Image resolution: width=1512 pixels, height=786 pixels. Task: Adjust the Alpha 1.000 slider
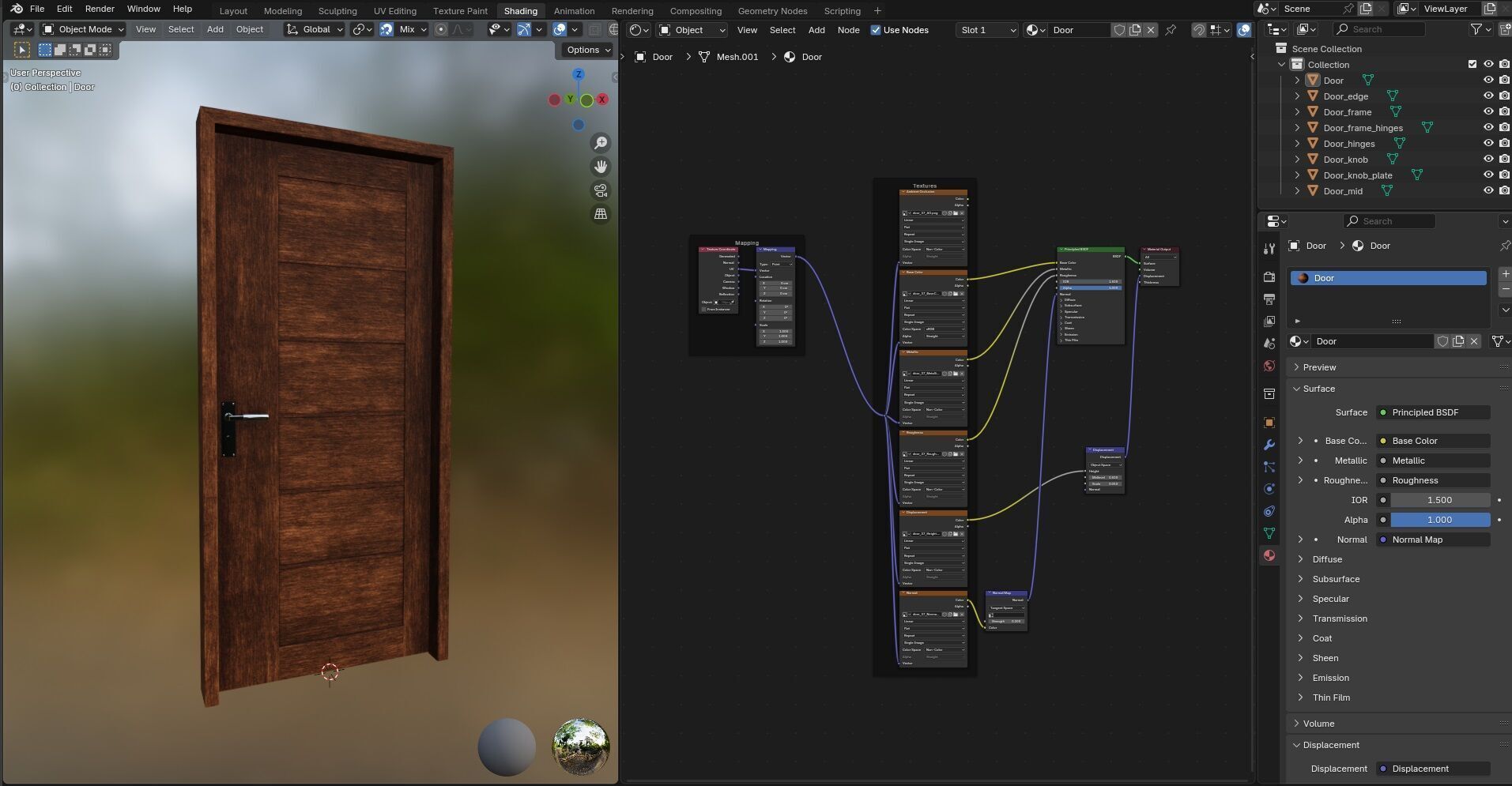(x=1440, y=520)
